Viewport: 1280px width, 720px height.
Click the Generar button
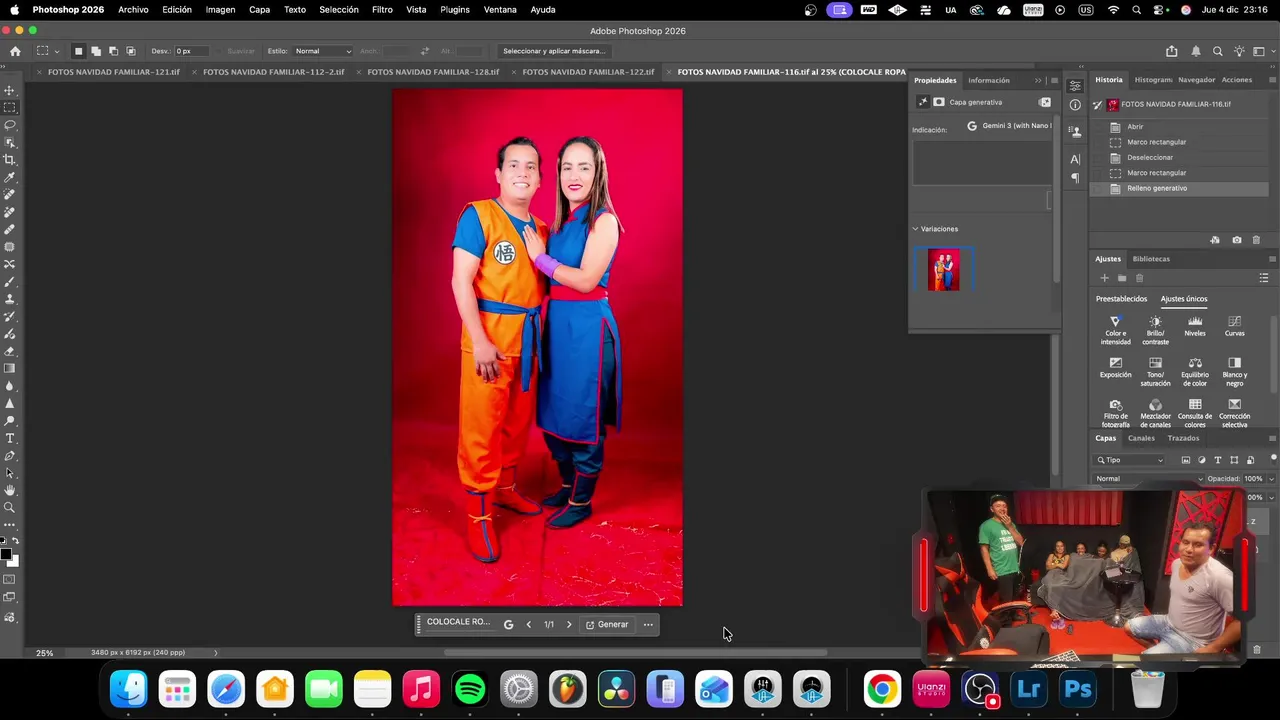coord(607,625)
